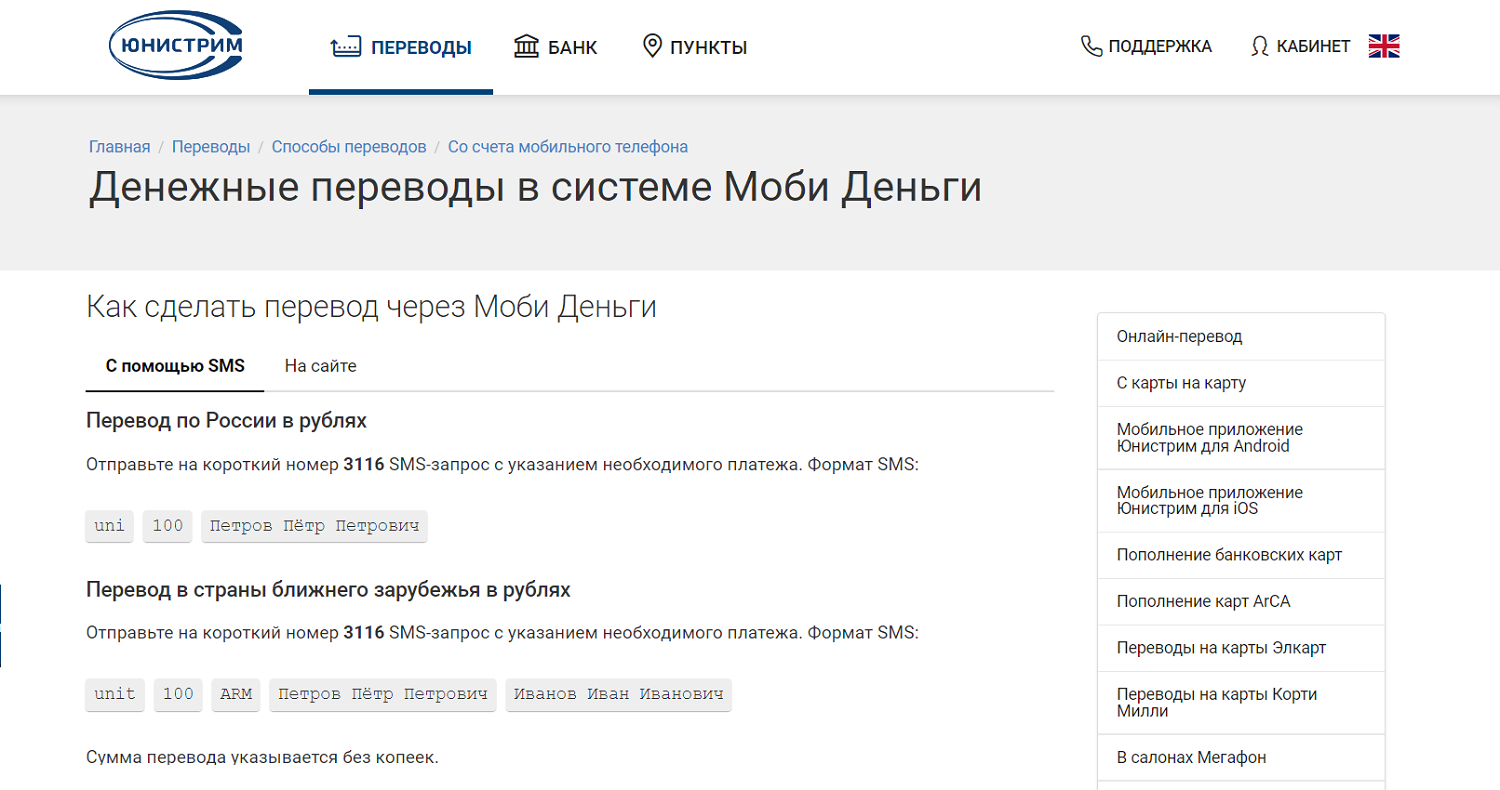Open Пополнение банковских карт sidebar item

pos(1241,555)
